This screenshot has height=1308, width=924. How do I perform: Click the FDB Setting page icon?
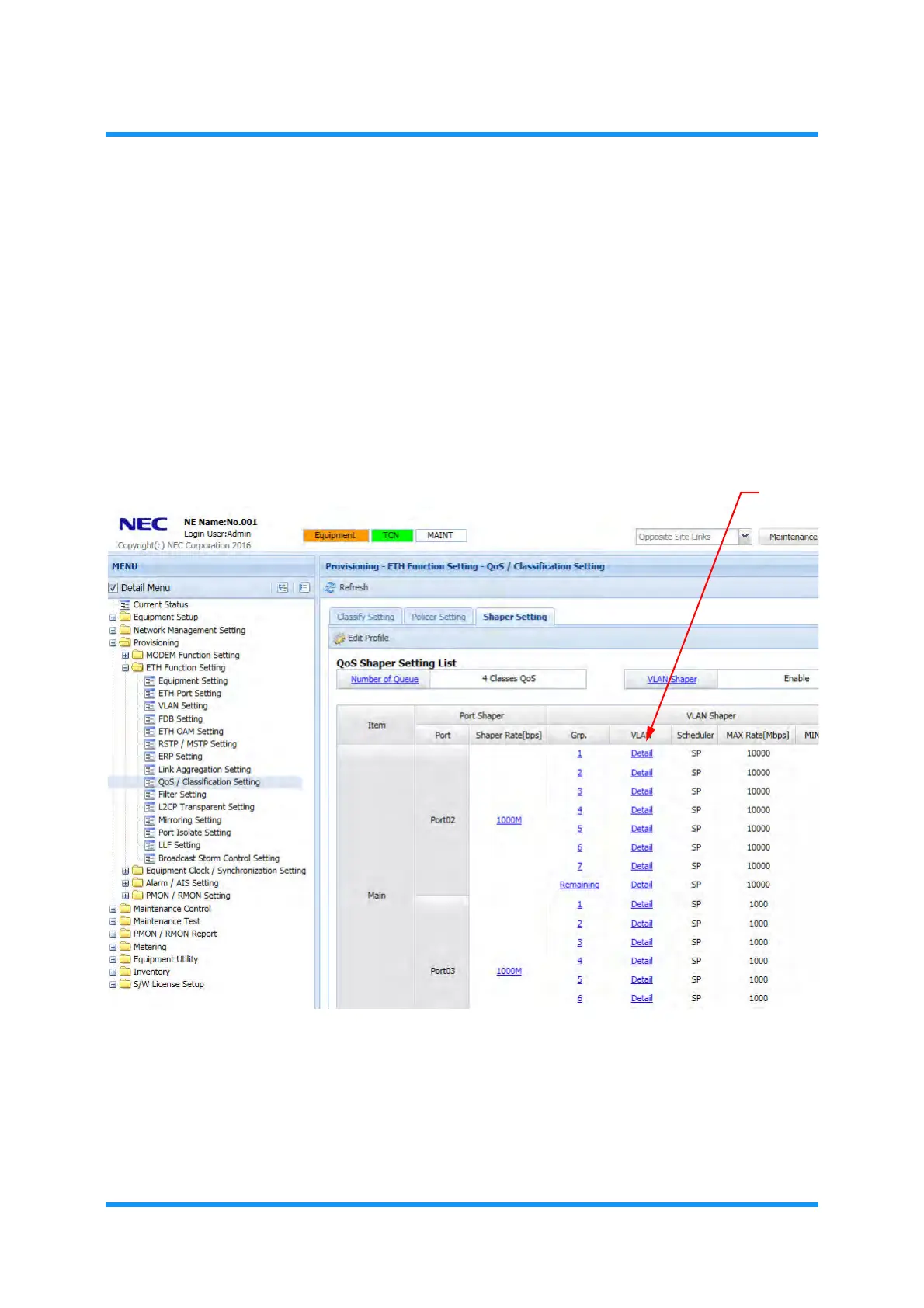point(150,719)
